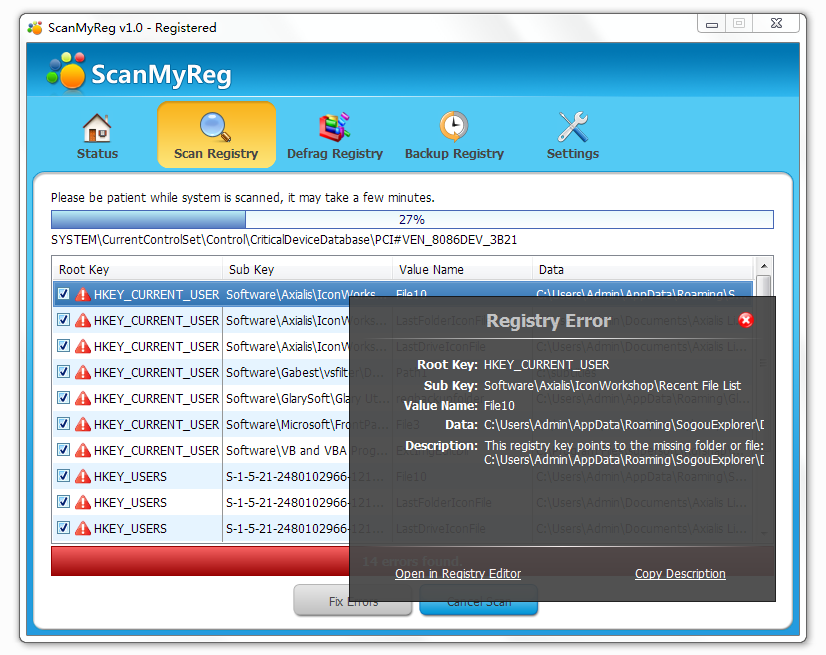Click warning icon on VB and VBA row
This screenshot has height=655, width=826.
(x=83, y=451)
